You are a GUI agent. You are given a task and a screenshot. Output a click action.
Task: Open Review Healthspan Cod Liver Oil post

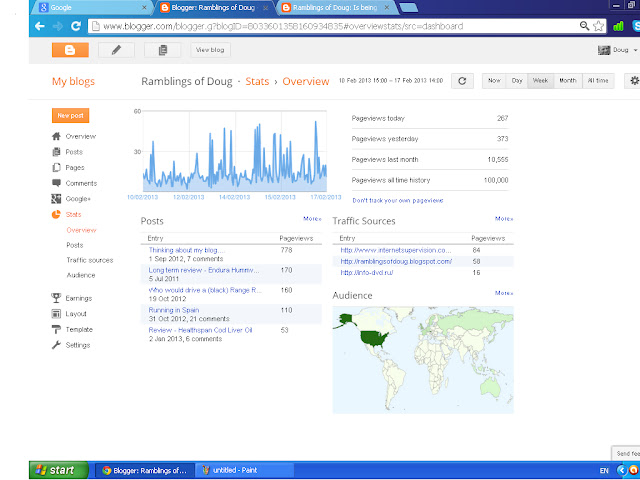click(x=200, y=330)
